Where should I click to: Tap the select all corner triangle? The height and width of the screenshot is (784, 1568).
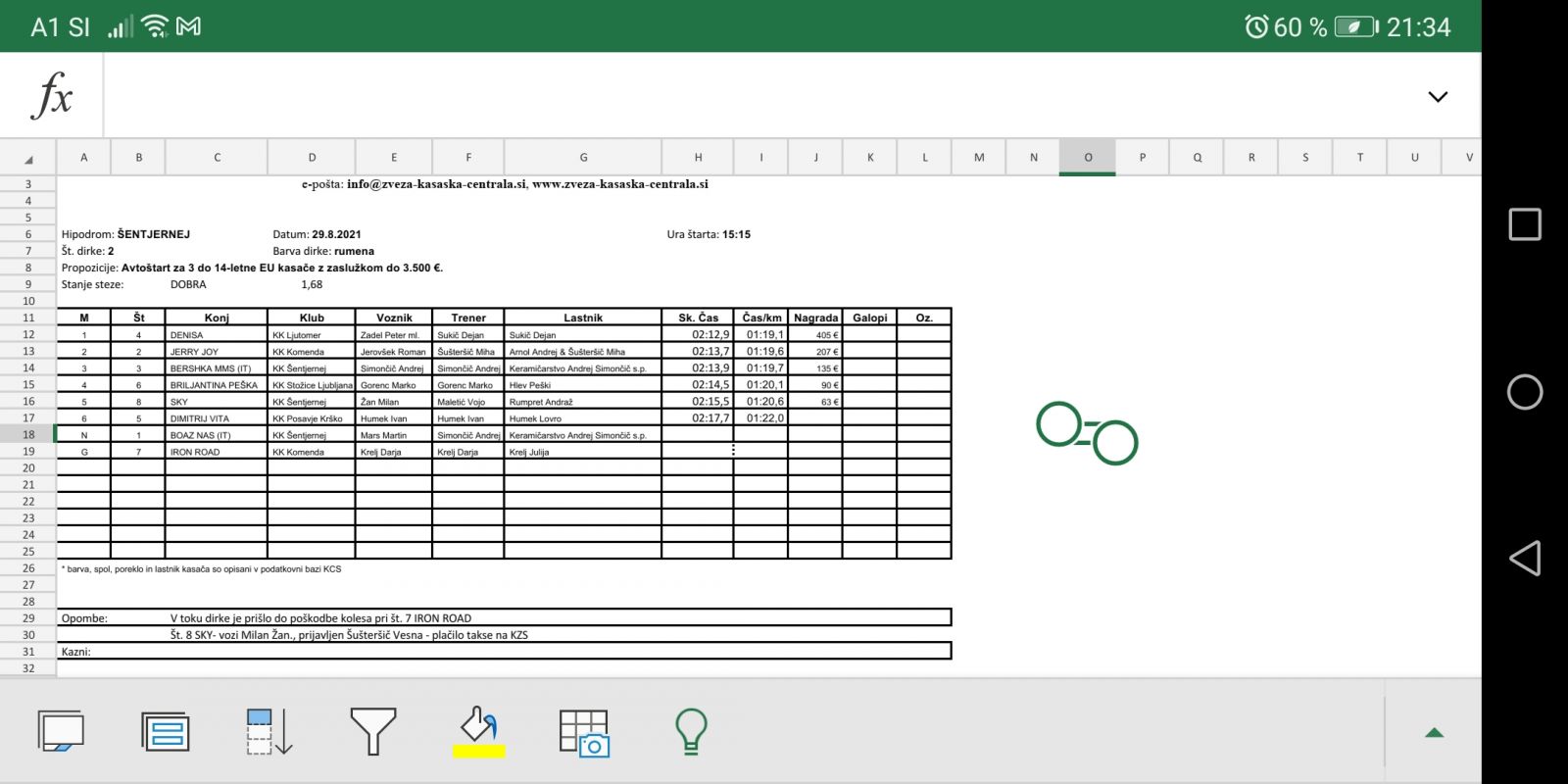click(28, 158)
